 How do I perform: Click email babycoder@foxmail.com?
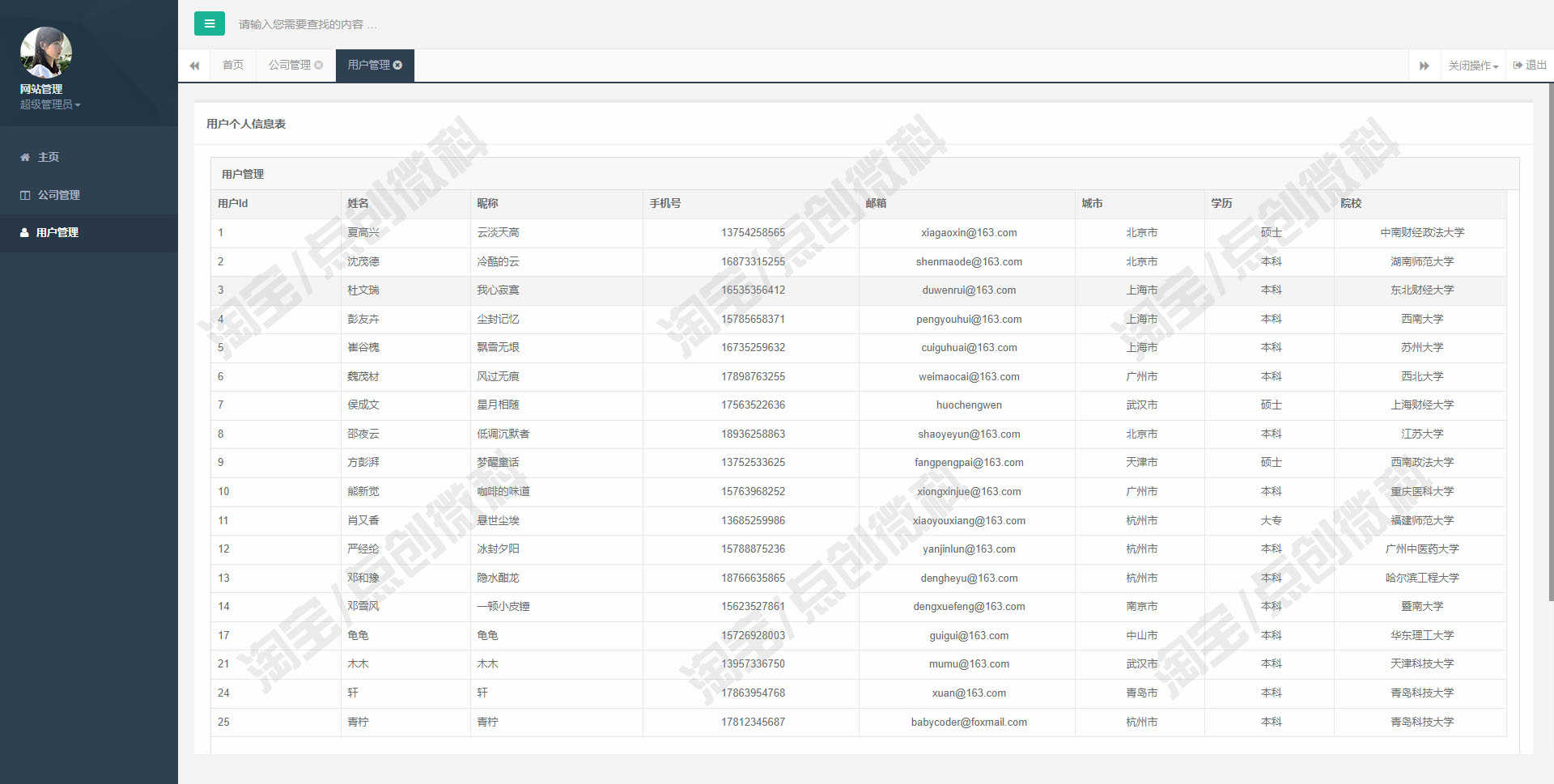[969, 722]
